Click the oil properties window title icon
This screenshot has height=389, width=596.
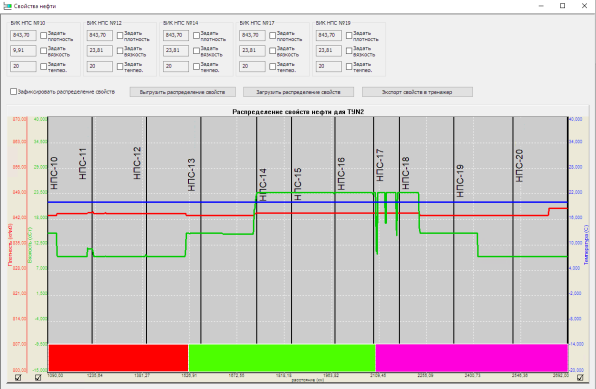7,6
